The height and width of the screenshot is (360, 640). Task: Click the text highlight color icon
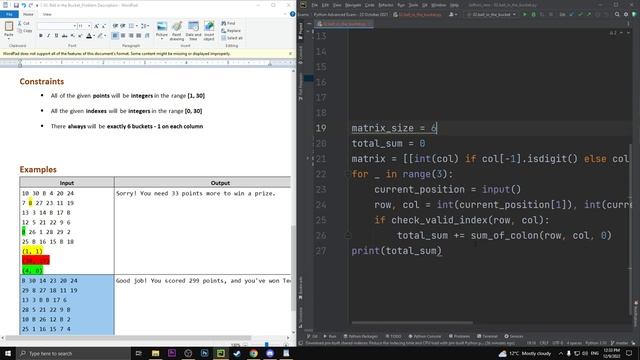[x=100, y=36]
